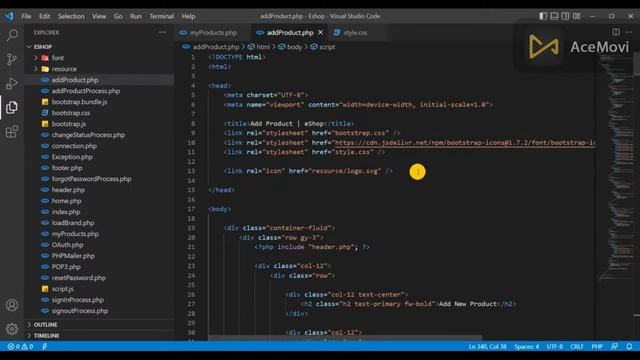This screenshot has width=640, height=360.
Task: Open the Run menu
Action: point(136,16)
